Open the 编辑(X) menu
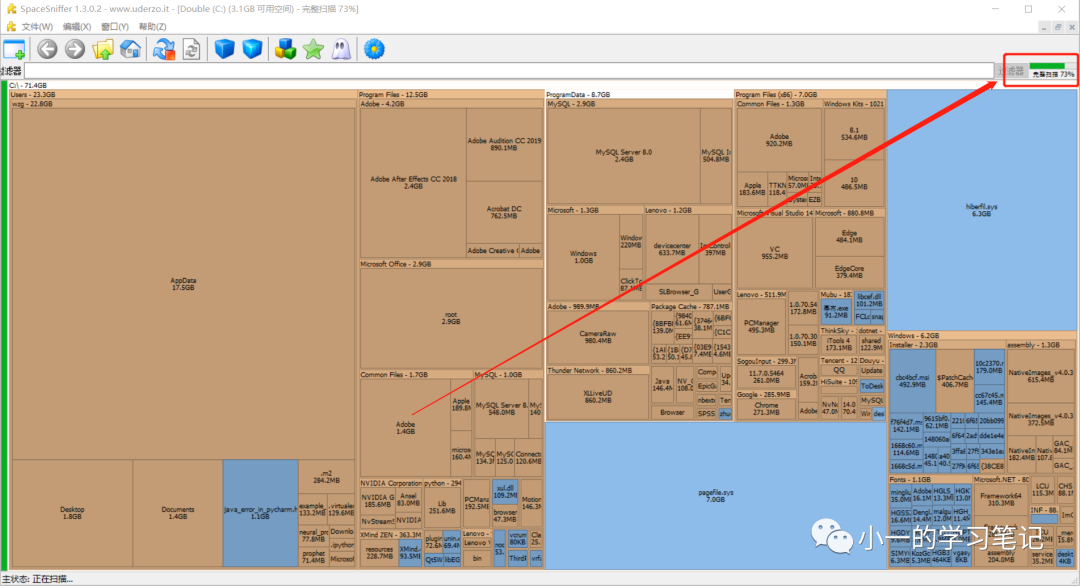The width and height of the screenshot is (1080, 586). click(76, 27)
